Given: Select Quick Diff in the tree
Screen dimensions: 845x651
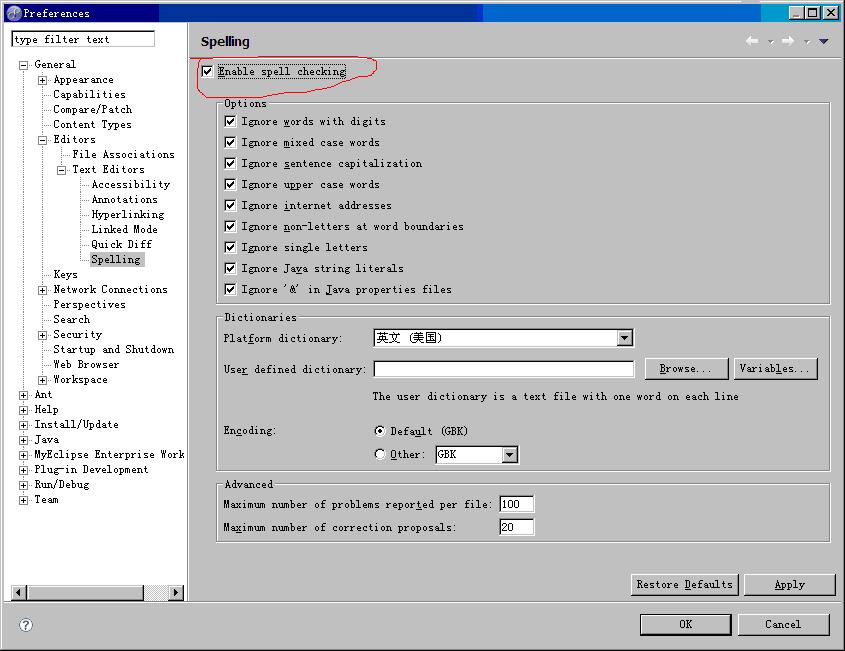Looking at the screenshot, I should click(121, 244).
